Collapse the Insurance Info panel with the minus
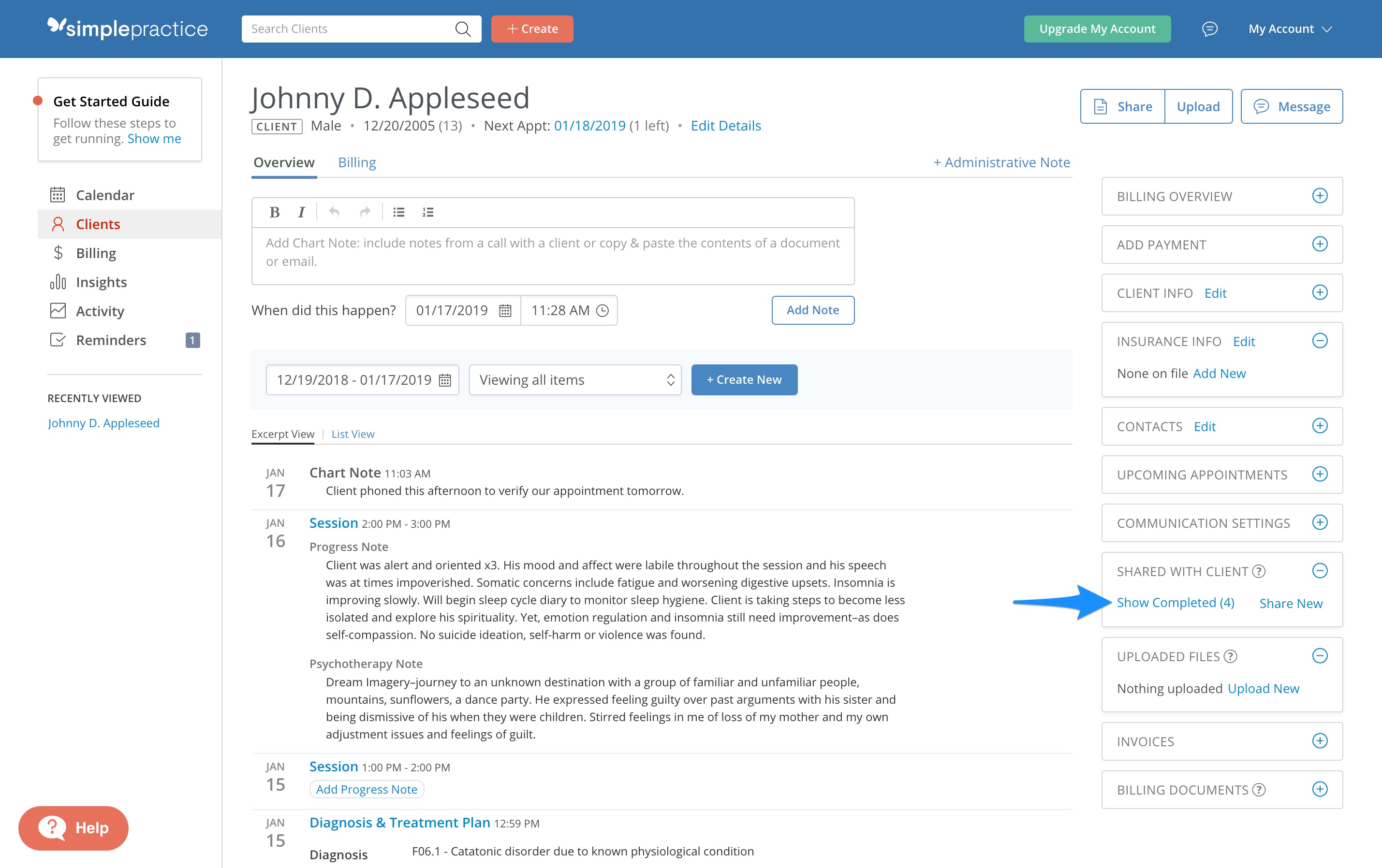The image size is (1382, 868). pyautogui.click(x=1321, y=340)
